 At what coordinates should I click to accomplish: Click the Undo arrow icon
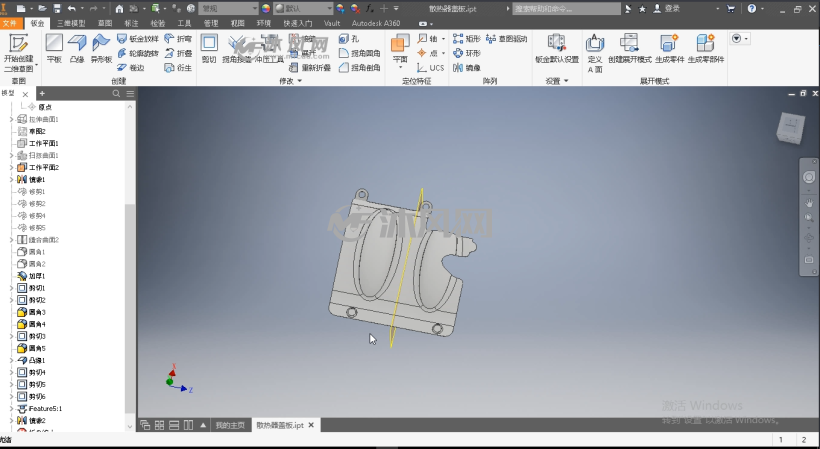pyautogui.click(x=72, y=8)
